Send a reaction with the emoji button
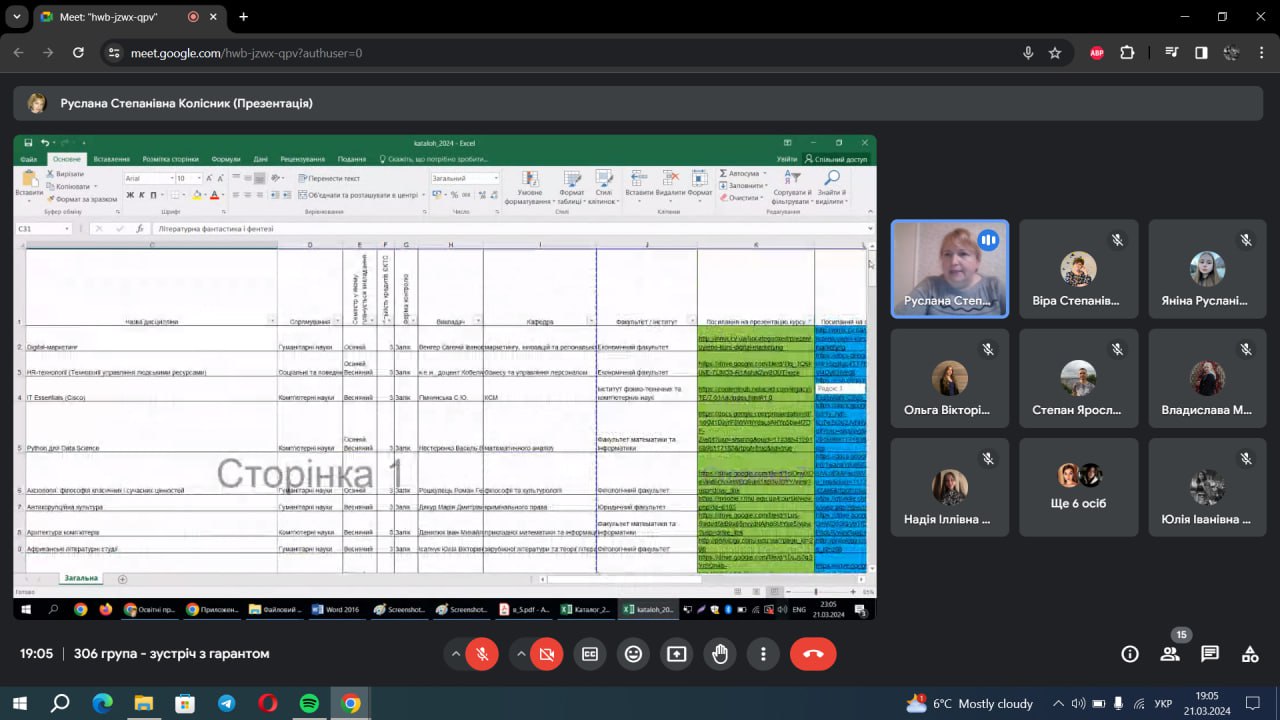 coord(633,654)
